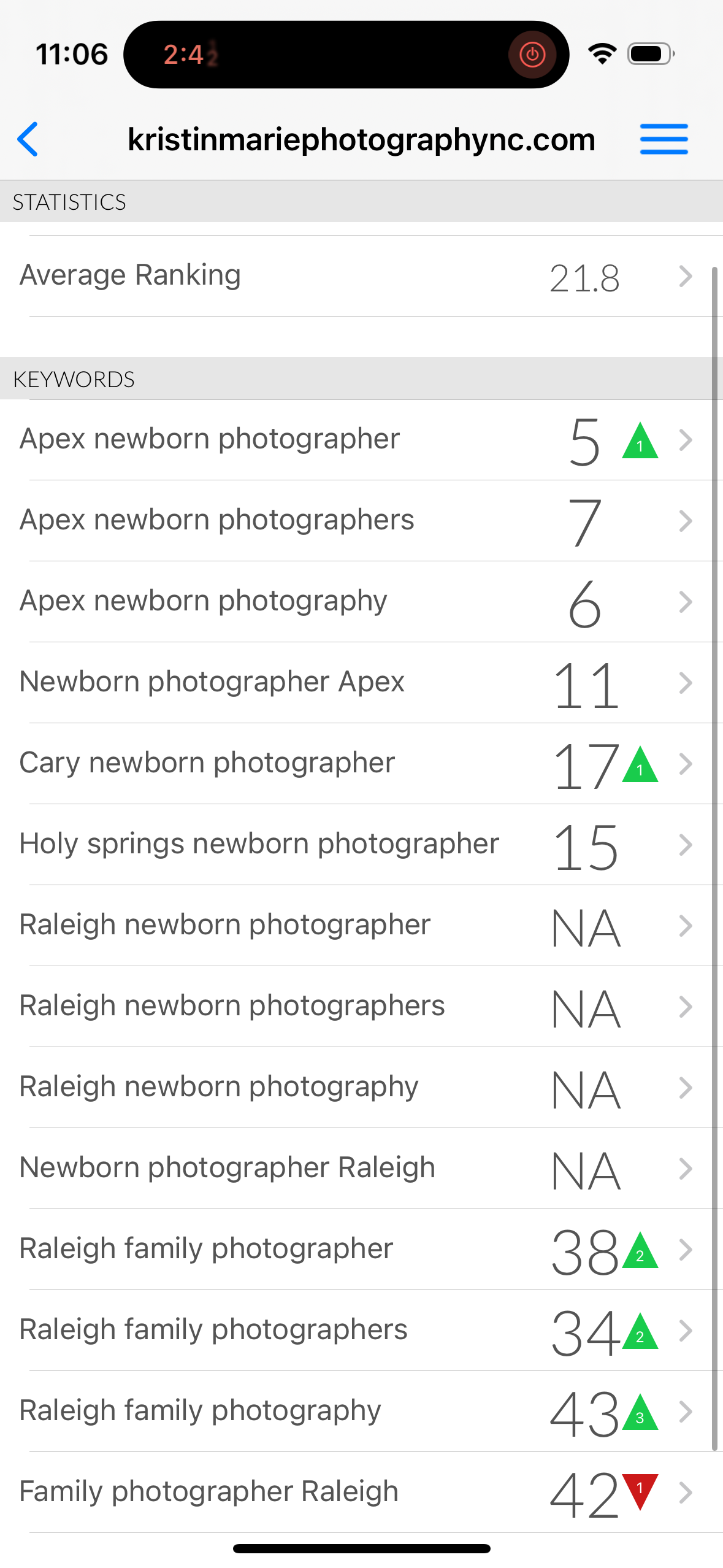Tap the Wi-Fi status icon

click(x=602, y=54)
